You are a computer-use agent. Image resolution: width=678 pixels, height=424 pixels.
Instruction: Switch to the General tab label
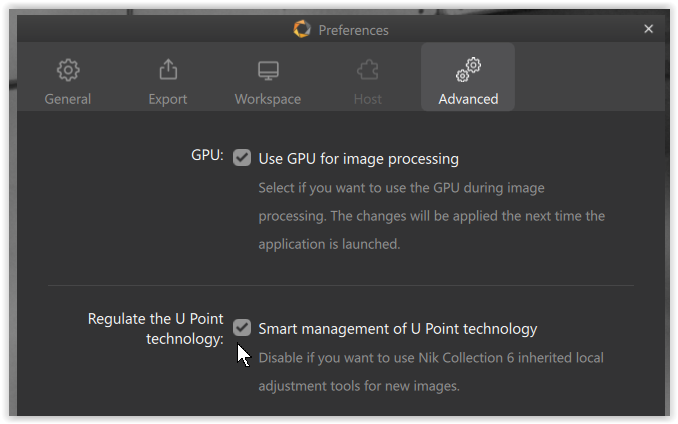coord(68,99)
